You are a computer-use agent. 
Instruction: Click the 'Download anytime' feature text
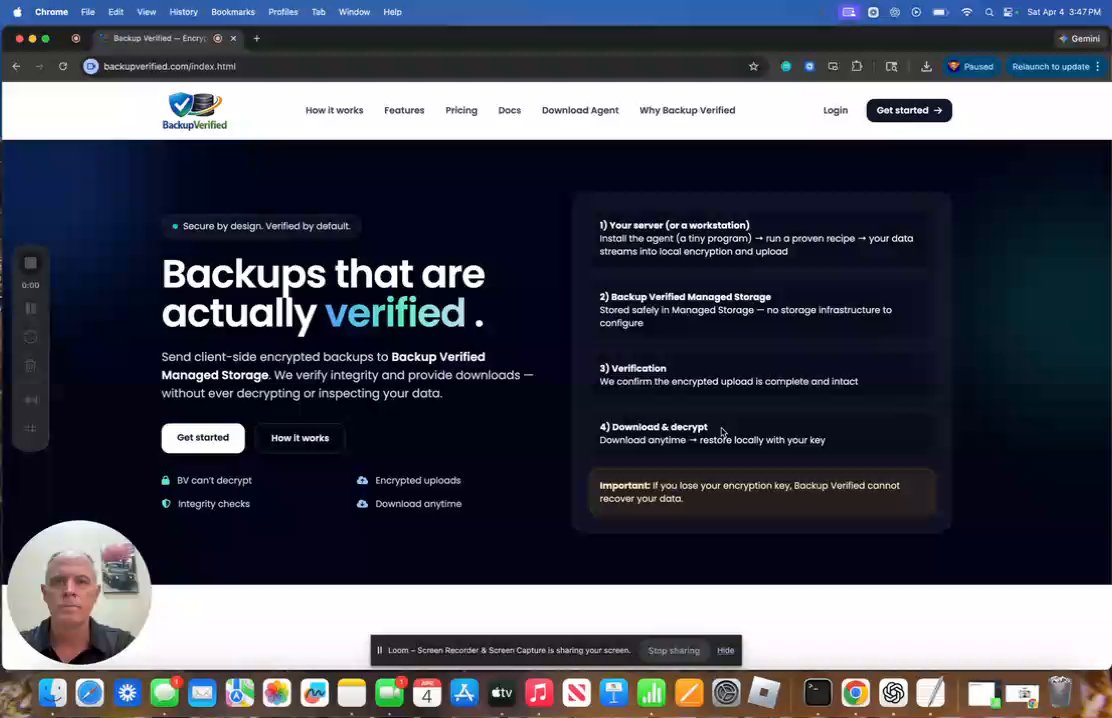point(418,504)
